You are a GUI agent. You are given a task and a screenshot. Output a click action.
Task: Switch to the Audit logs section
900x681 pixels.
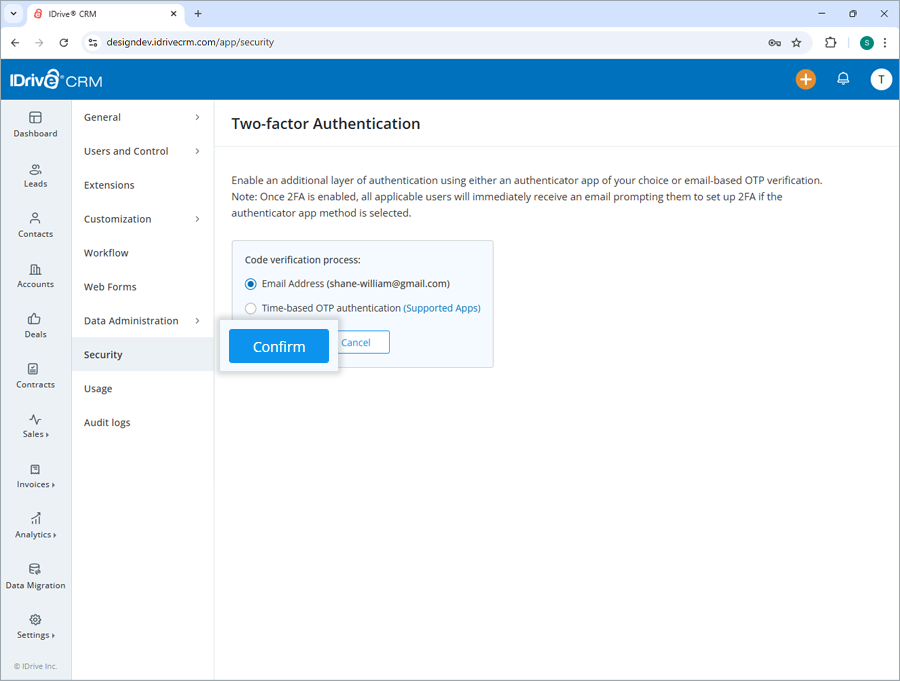tap(107, 422)
